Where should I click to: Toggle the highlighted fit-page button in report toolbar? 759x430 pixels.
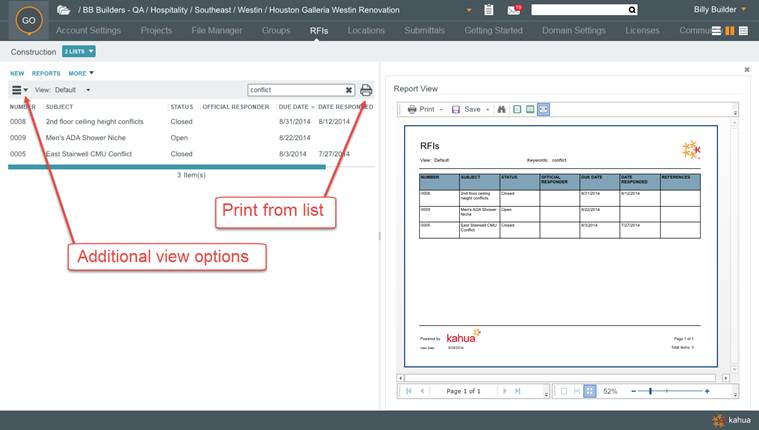pos(543,109)
